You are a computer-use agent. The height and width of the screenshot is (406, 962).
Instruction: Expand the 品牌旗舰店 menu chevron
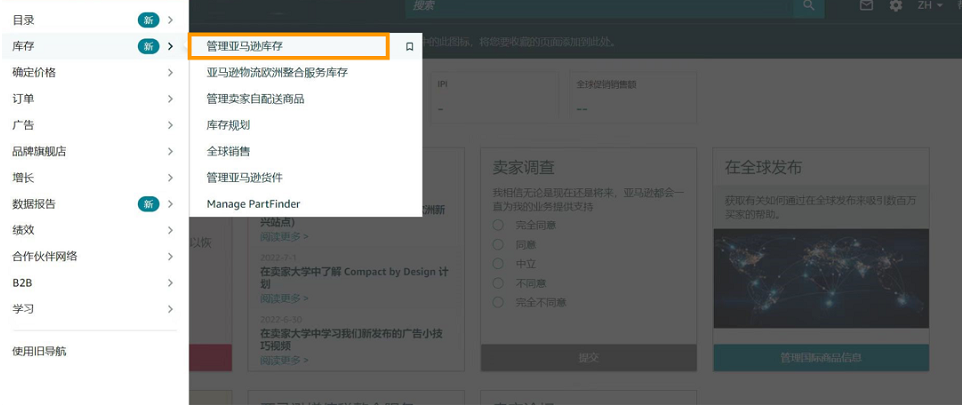170,151
